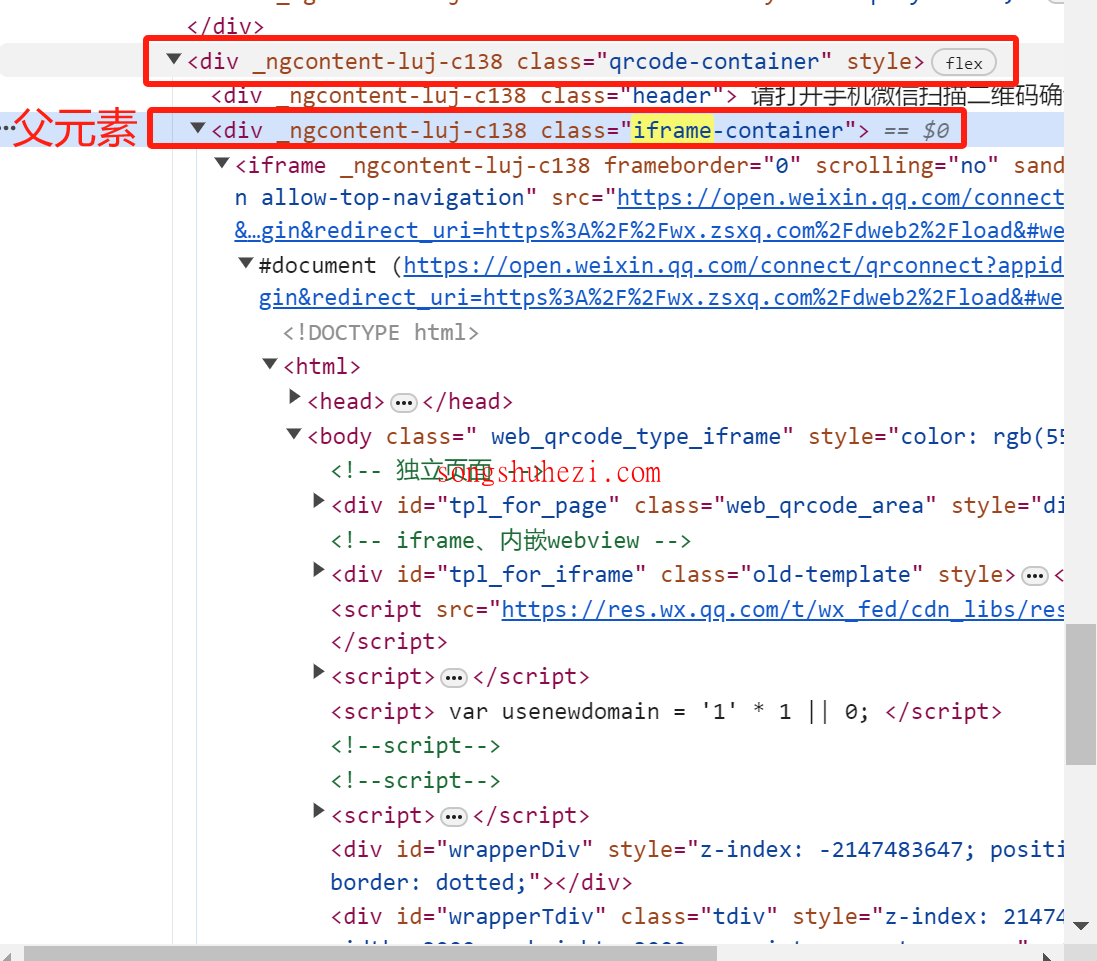Click the vertical scrollbar thumb
The image size is (1097, 961).
coord(1081,694)
